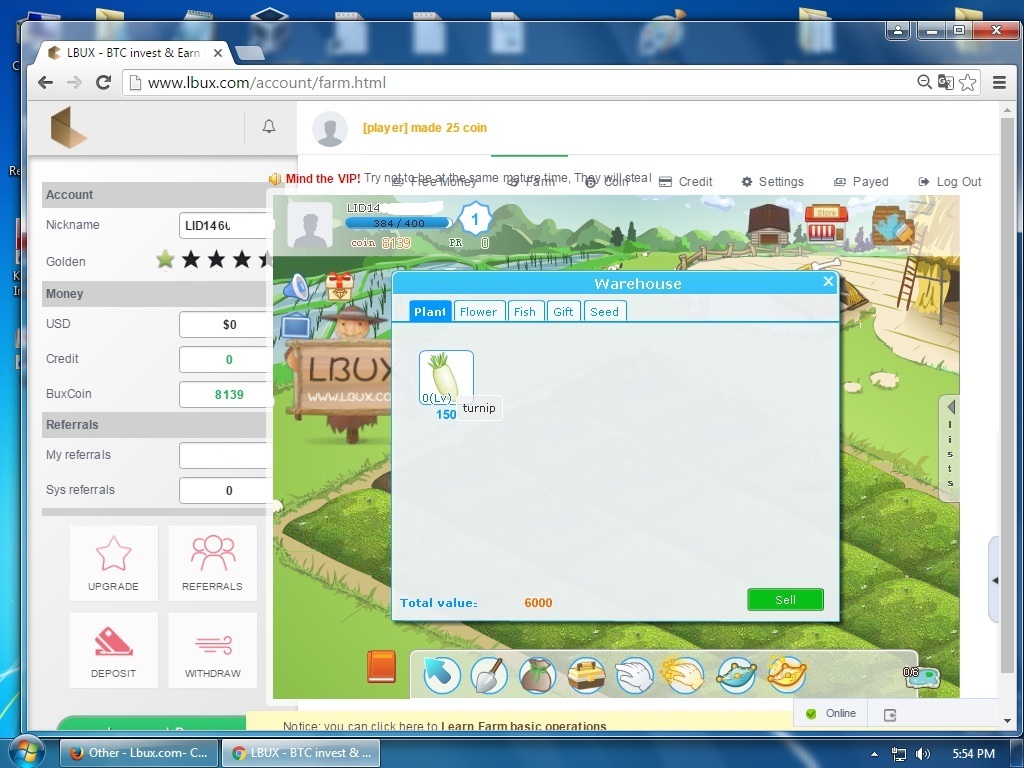Click the browser back arrow
The width and height of the screenshot is (1024, 768).
[45, 82]
